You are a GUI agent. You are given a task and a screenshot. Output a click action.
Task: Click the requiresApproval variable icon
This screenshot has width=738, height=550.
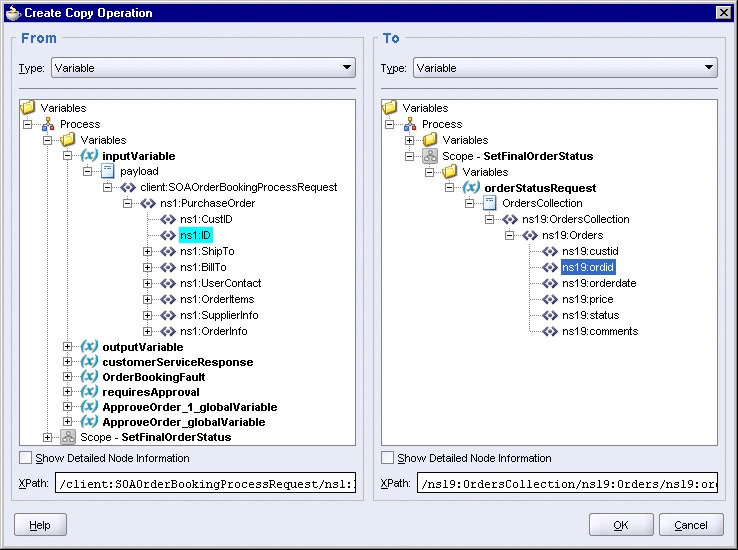89,392
